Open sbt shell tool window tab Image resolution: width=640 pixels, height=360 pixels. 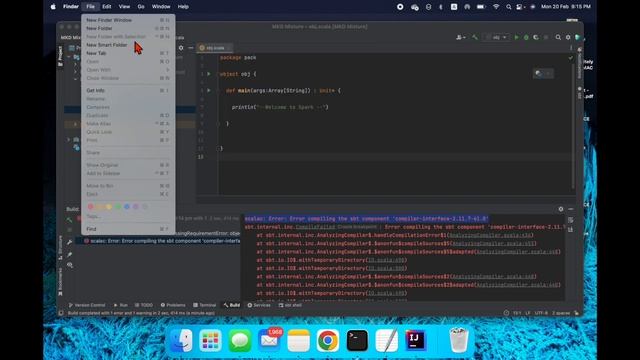(290, 305)
